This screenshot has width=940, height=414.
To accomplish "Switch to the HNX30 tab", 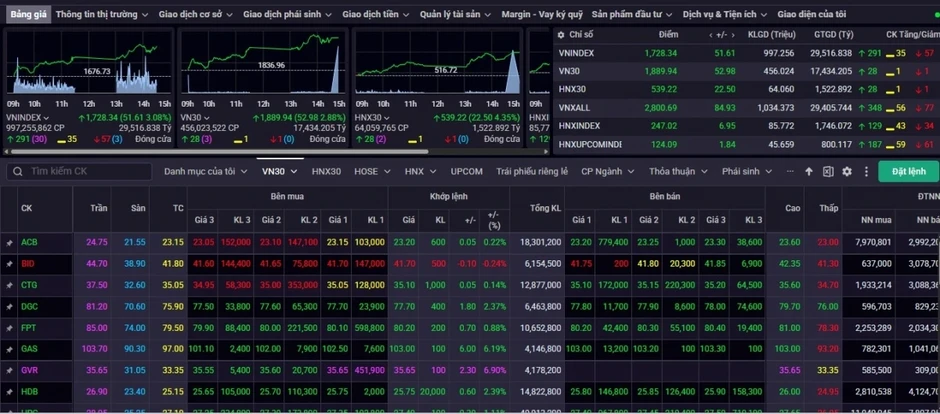I will [326, 171].
